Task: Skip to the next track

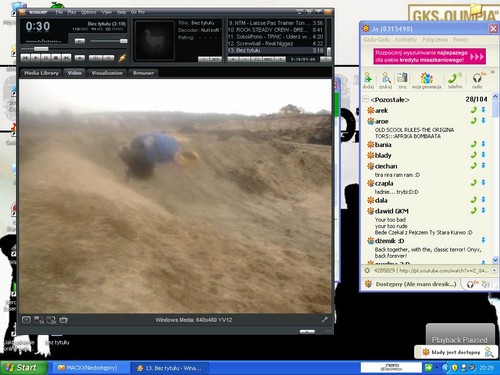Action: click(66, 58)
